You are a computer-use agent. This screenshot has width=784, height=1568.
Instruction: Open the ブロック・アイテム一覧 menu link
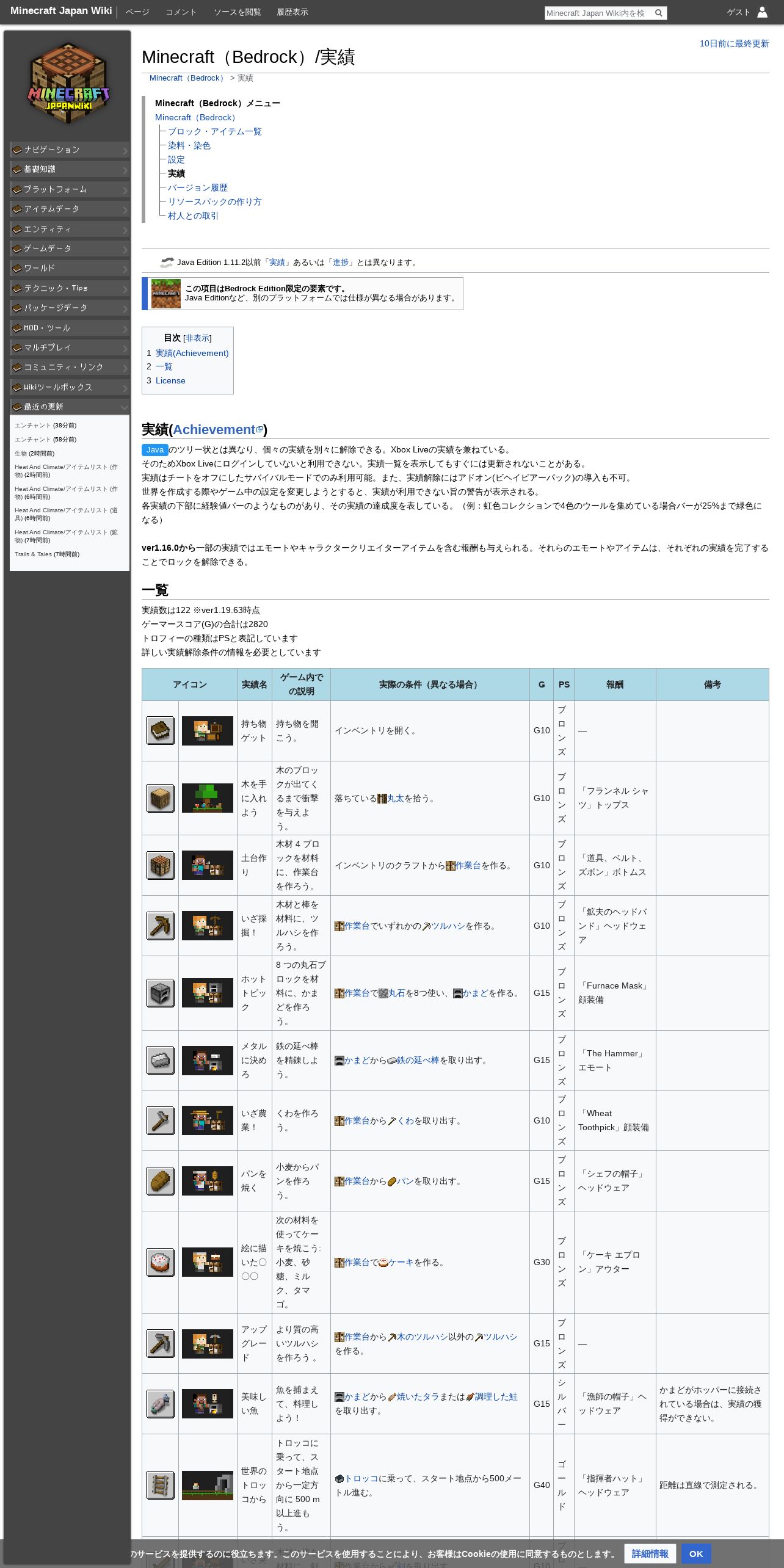click(215, 131)
